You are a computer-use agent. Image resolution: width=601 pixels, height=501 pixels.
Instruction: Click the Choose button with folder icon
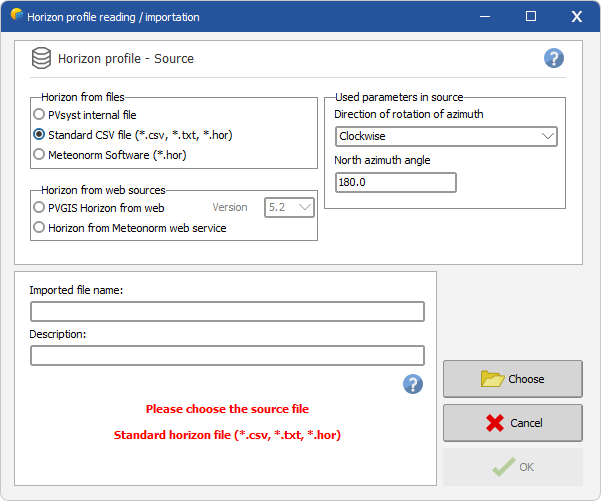click(x=513, y=379)
